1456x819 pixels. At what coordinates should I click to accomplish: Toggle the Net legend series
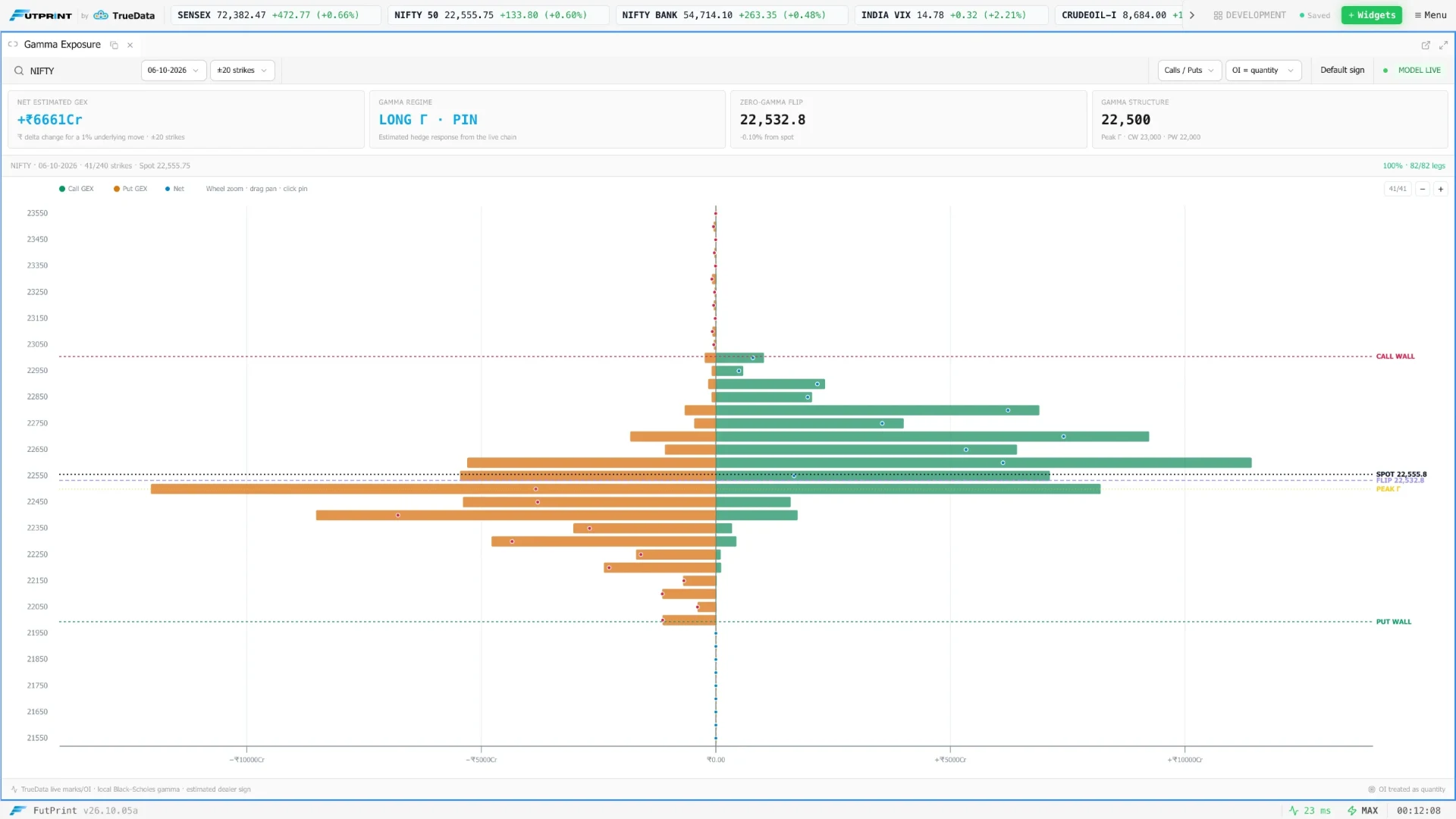point(174,189)
